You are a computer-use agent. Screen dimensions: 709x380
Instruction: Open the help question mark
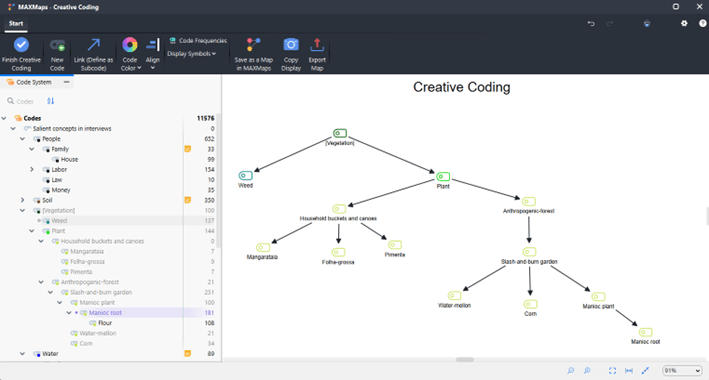coord(703,23)
